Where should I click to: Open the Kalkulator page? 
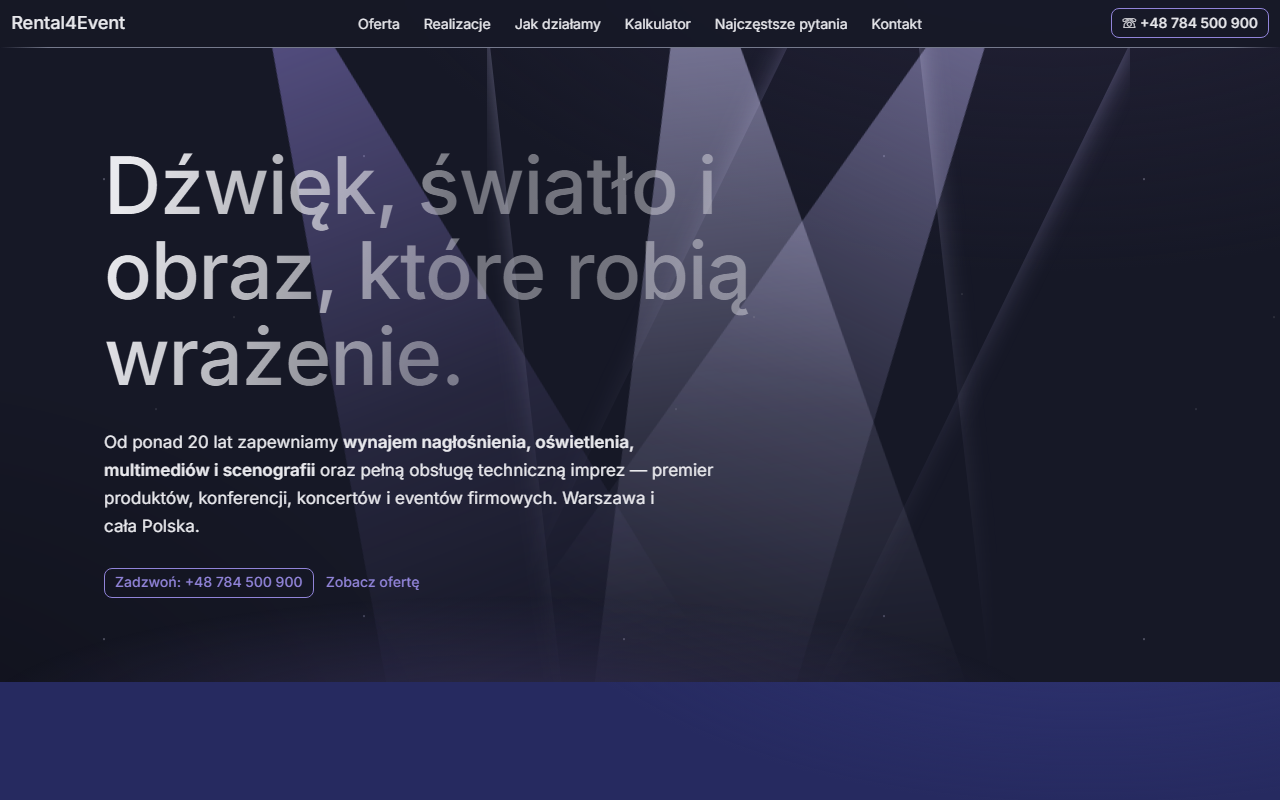click(x=658, y=24)
